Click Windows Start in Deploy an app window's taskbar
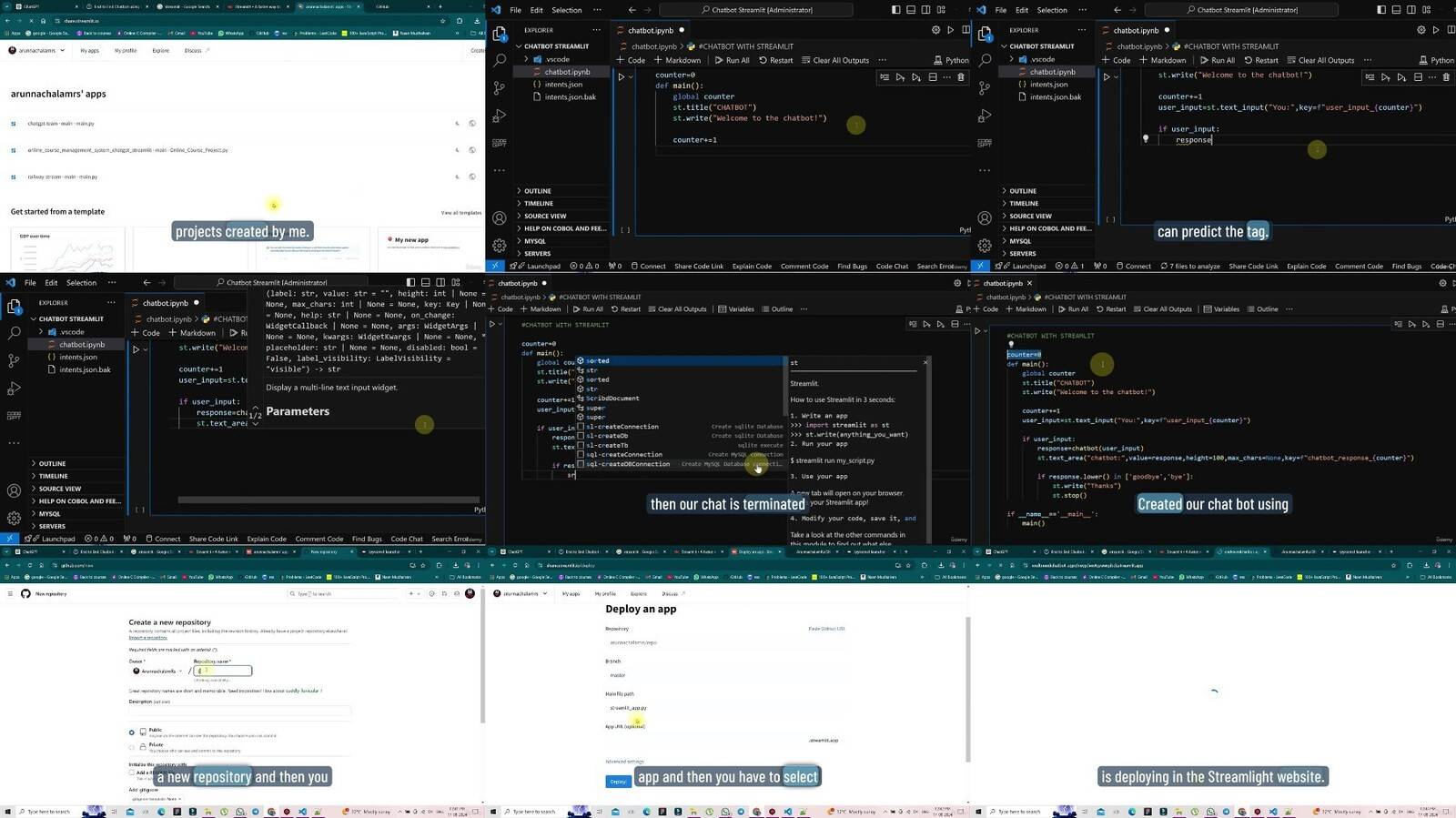The width and height of the screenshot is (1456, 818). click(492, 812)
